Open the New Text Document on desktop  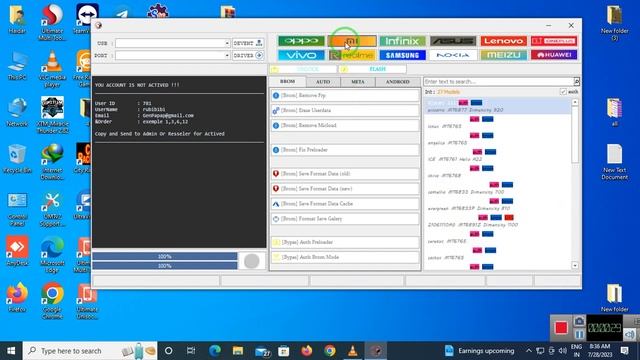[x=614, y=162]
